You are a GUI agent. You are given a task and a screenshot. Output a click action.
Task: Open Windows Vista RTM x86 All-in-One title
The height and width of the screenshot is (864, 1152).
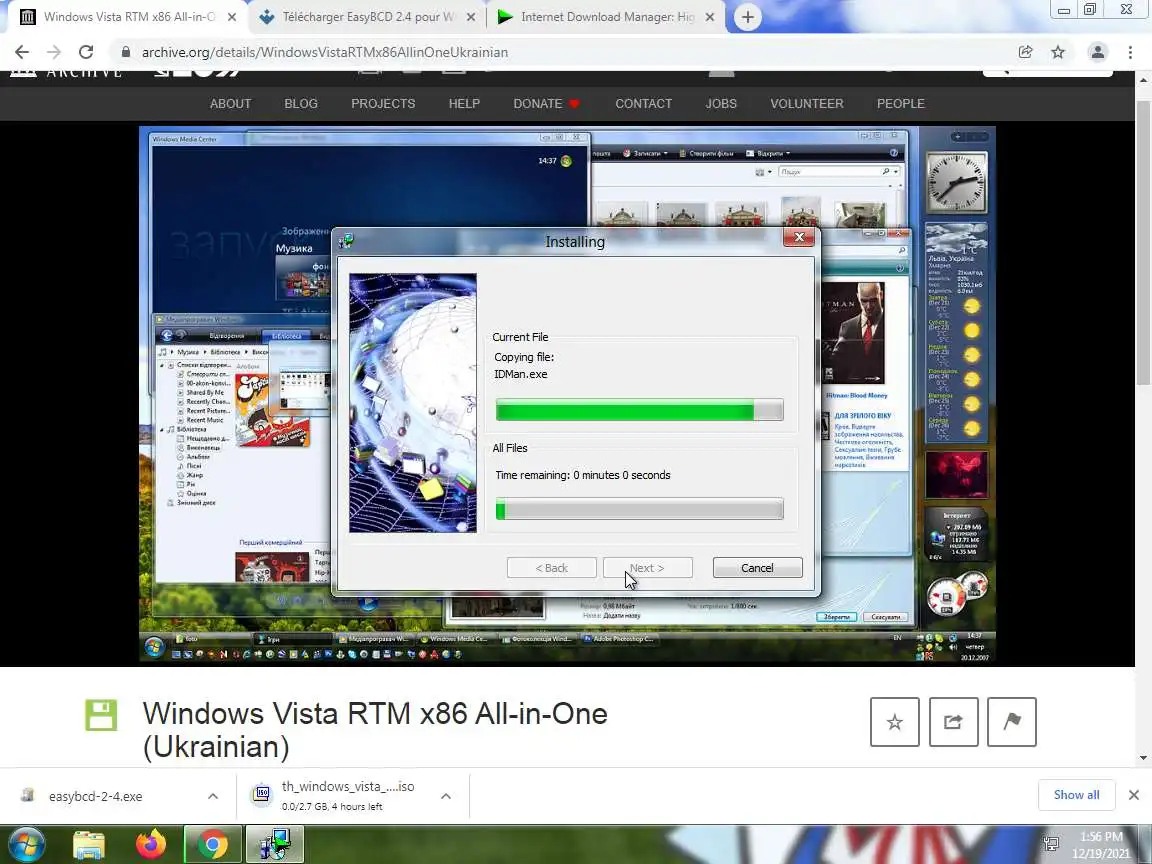(x=375, y=730)
